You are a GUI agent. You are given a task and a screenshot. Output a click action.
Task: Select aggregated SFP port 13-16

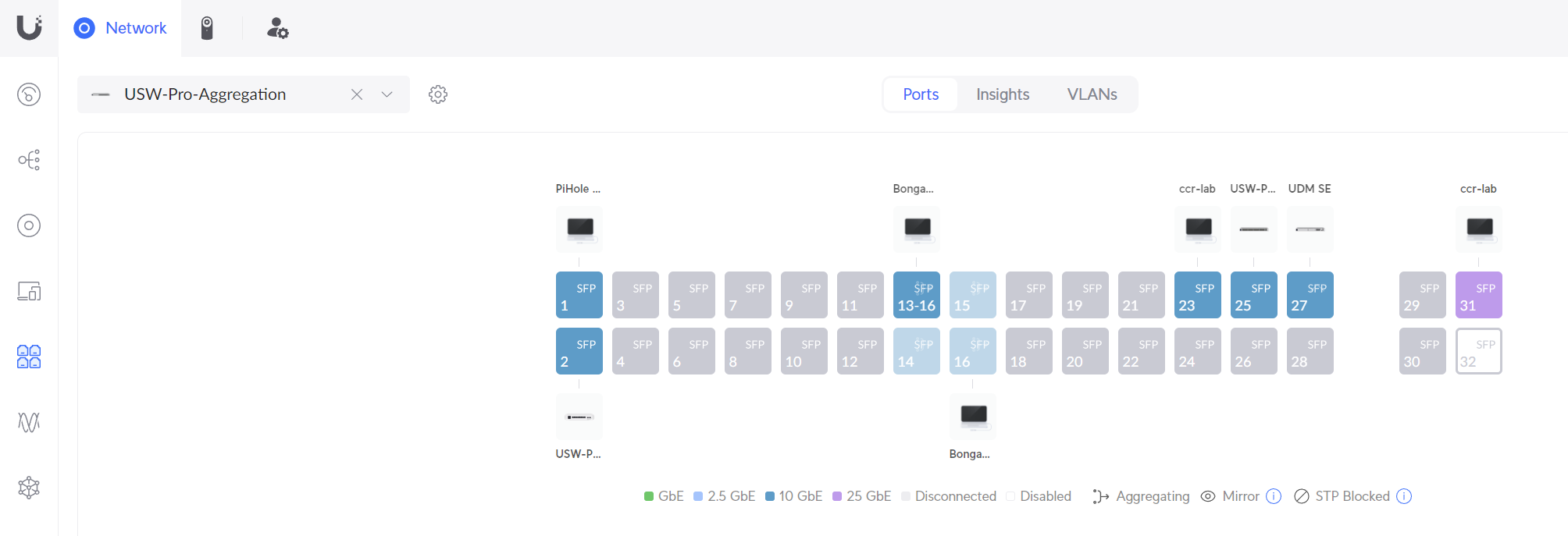(x=916, y=295)
